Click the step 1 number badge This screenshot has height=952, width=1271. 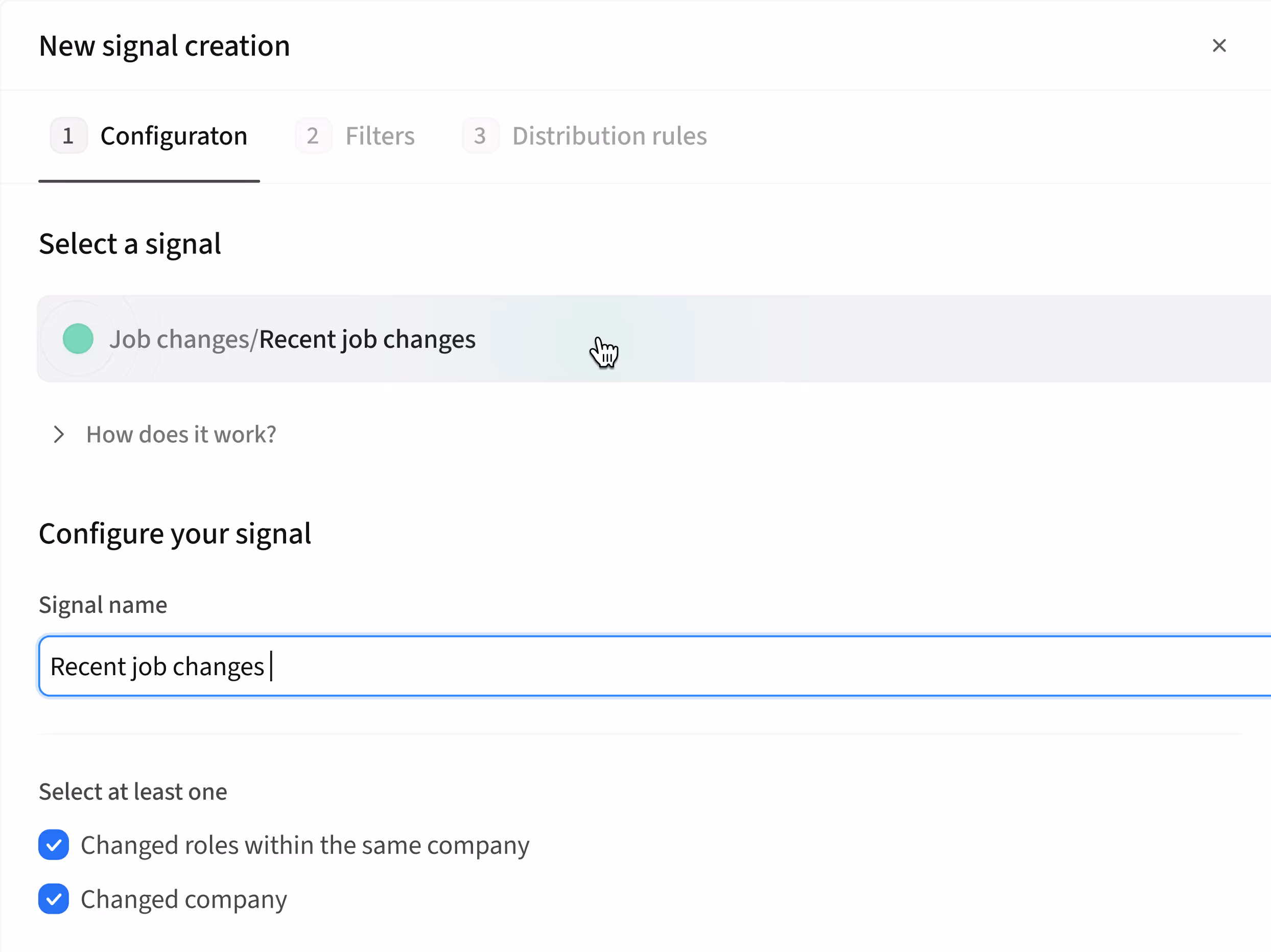(68, 135)
